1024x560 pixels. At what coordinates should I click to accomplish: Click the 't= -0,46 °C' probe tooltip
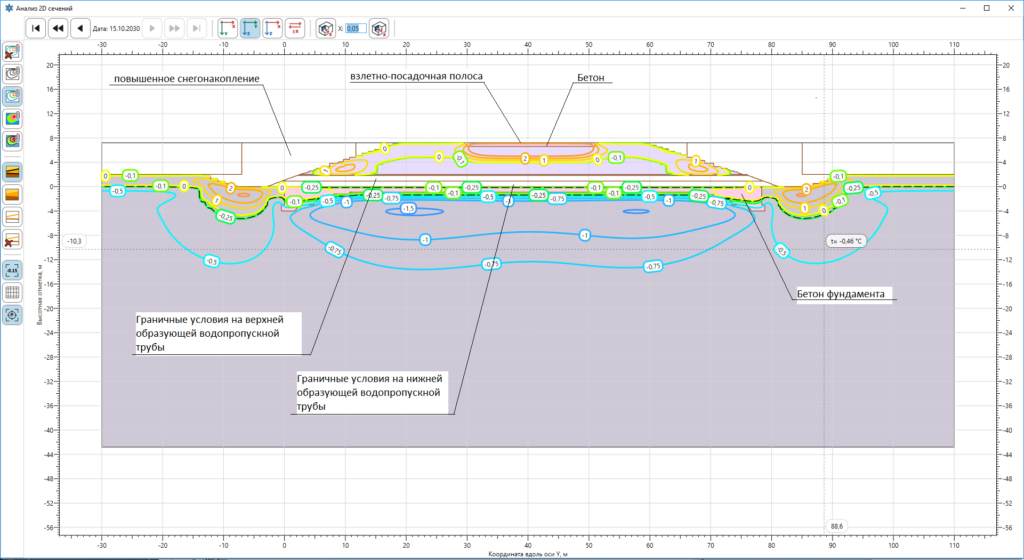click(846, 241)
